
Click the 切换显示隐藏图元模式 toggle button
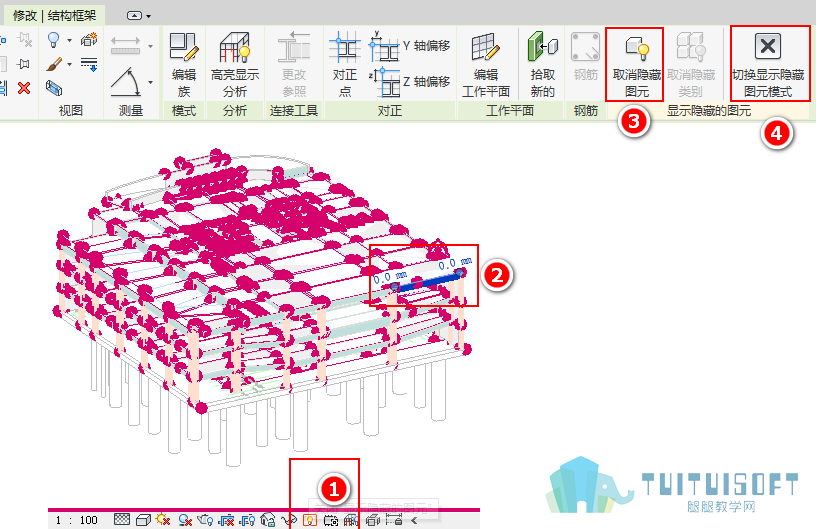click(x=768, y=65)
